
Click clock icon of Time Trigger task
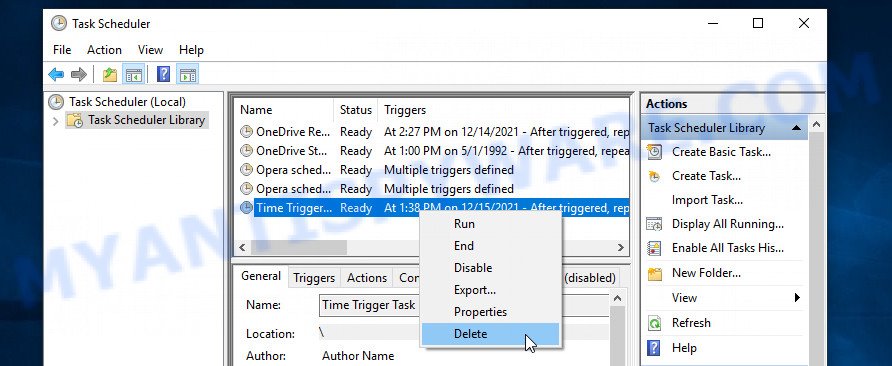pyautogui.click(x=246, y=208)
